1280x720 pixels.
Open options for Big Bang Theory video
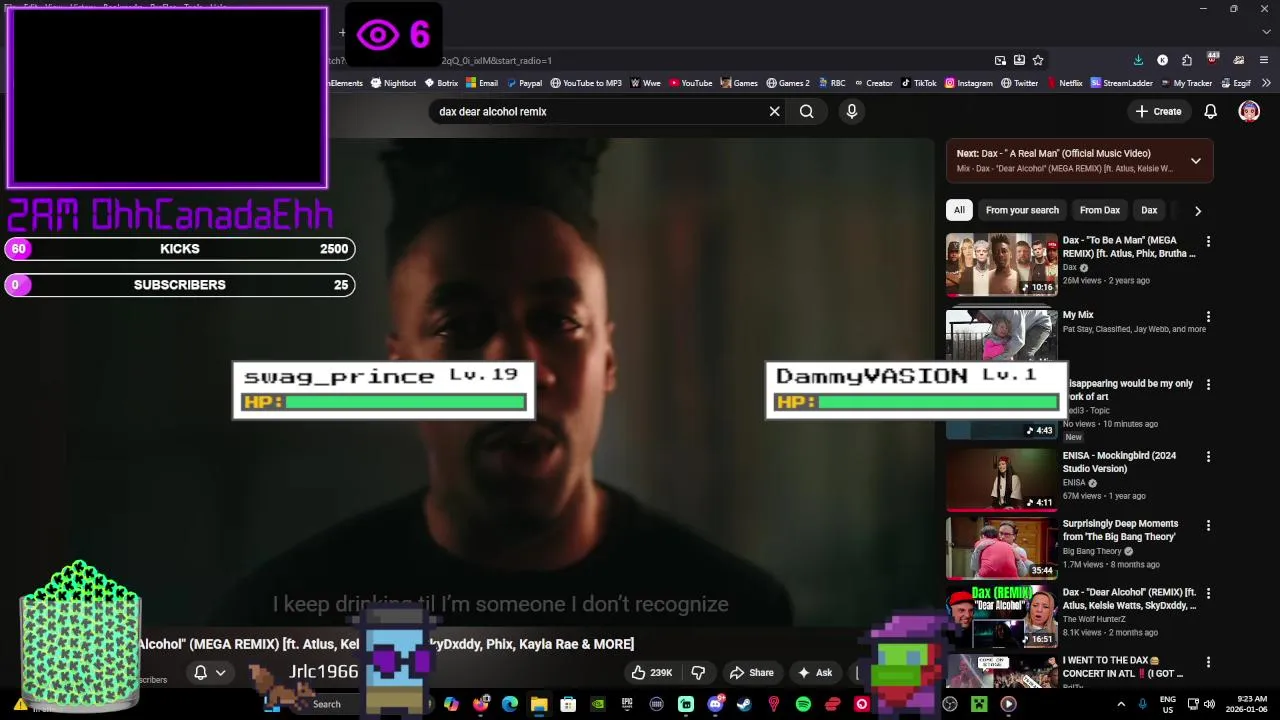click(1208, 525)
